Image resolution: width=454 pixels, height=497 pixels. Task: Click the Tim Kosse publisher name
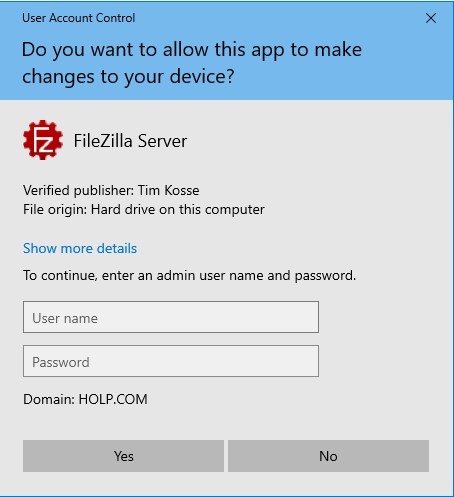169,190
